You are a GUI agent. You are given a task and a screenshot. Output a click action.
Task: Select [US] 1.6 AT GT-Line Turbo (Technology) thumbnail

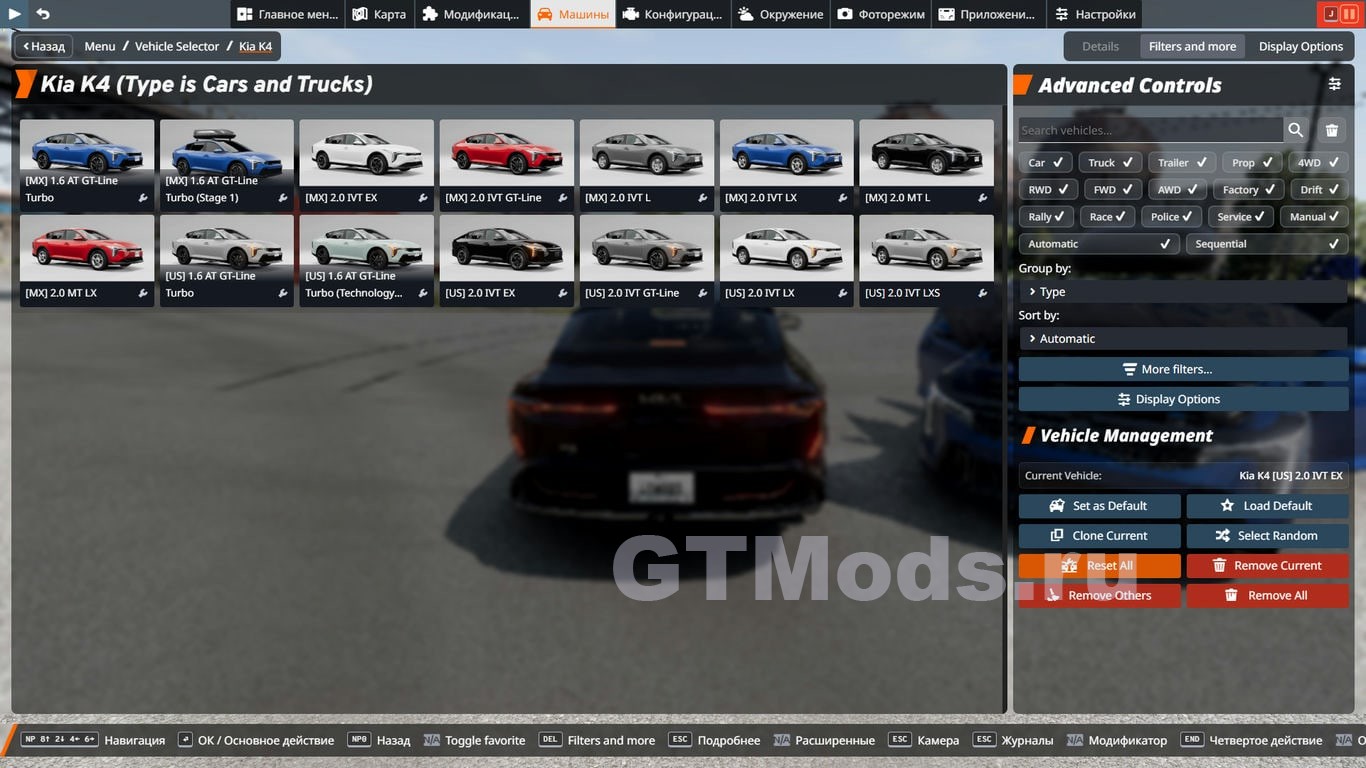pos(367,260)
